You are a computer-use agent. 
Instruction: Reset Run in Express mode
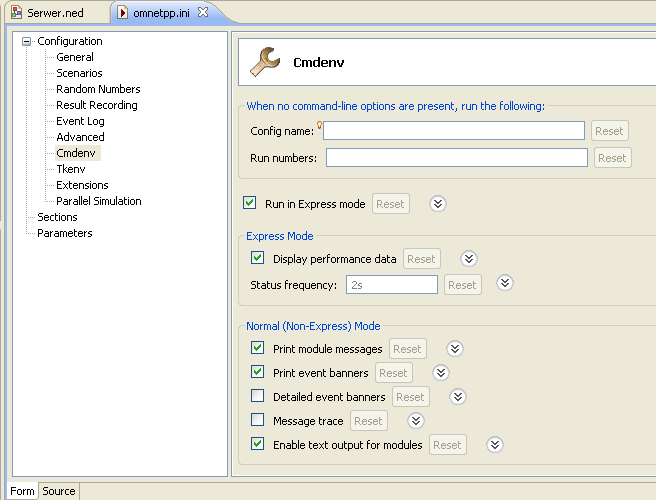point(390,204)
